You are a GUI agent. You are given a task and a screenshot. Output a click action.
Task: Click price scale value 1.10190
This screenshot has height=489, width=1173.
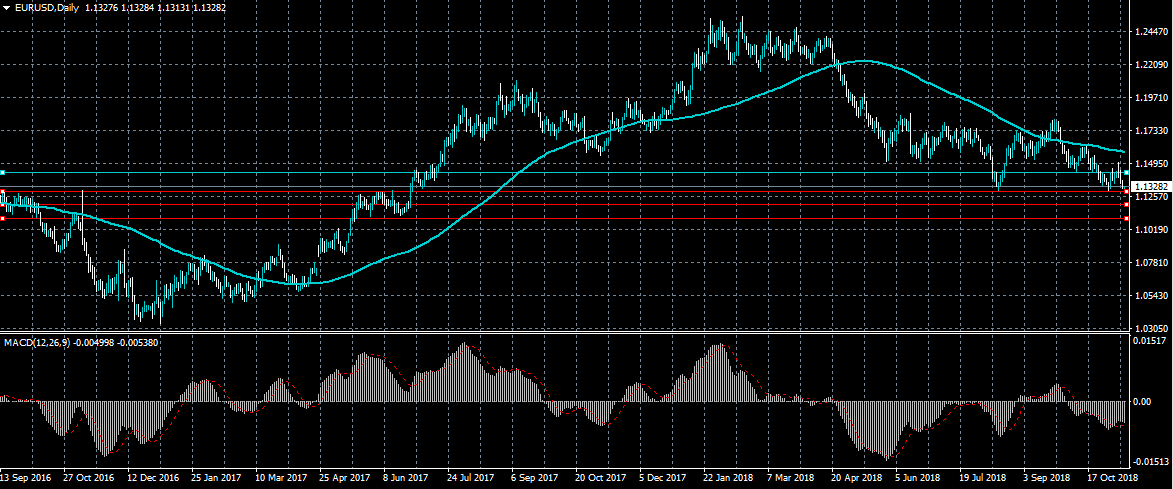1151,230
